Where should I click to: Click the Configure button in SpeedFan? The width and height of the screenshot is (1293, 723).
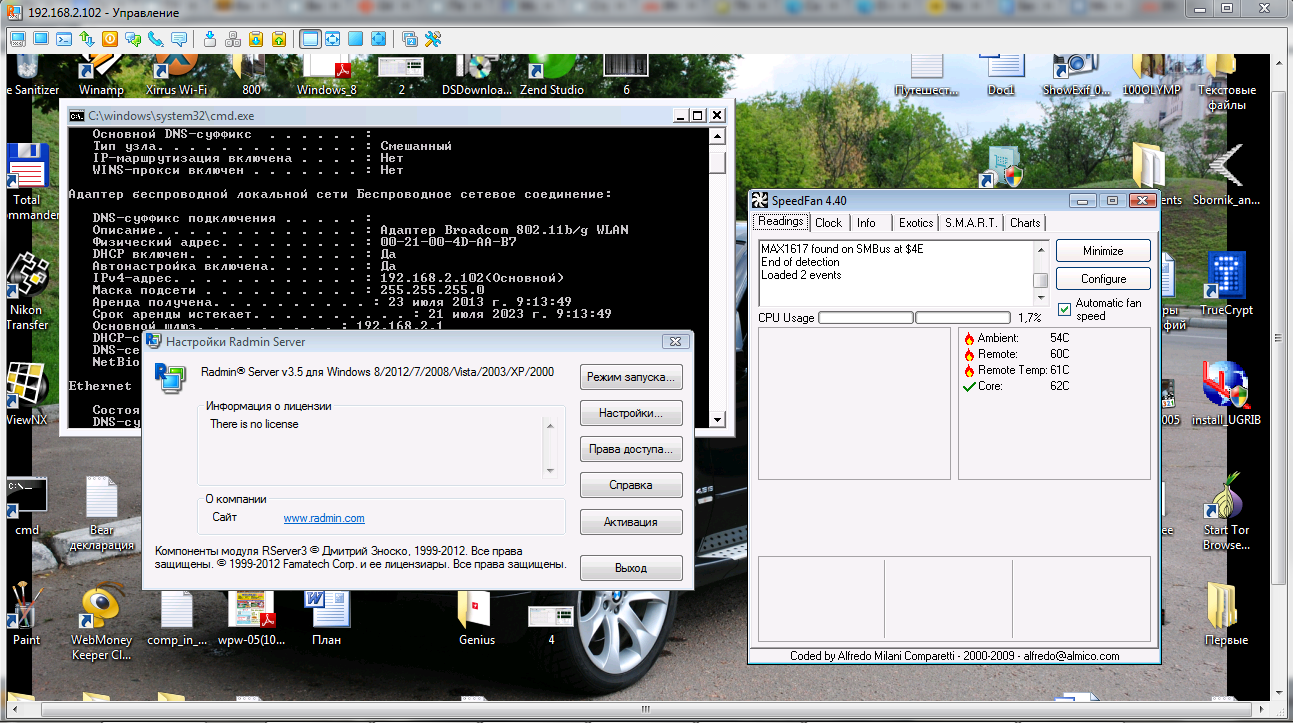coord(1103,279)
